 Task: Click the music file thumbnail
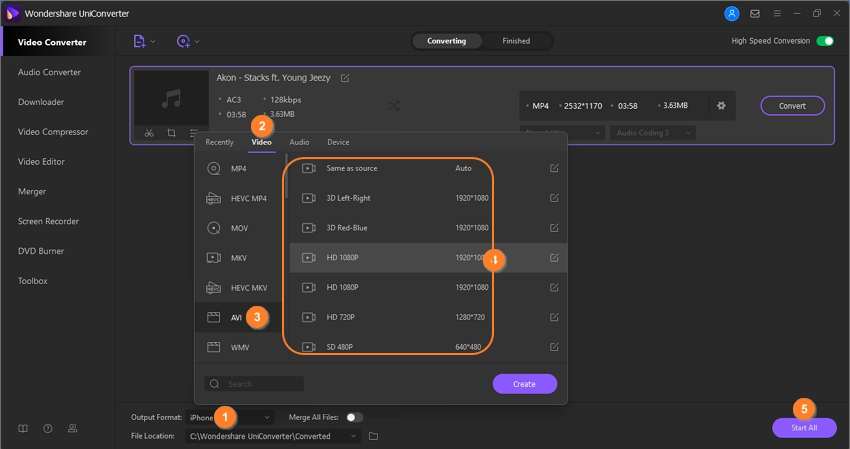tap(171, 99)
